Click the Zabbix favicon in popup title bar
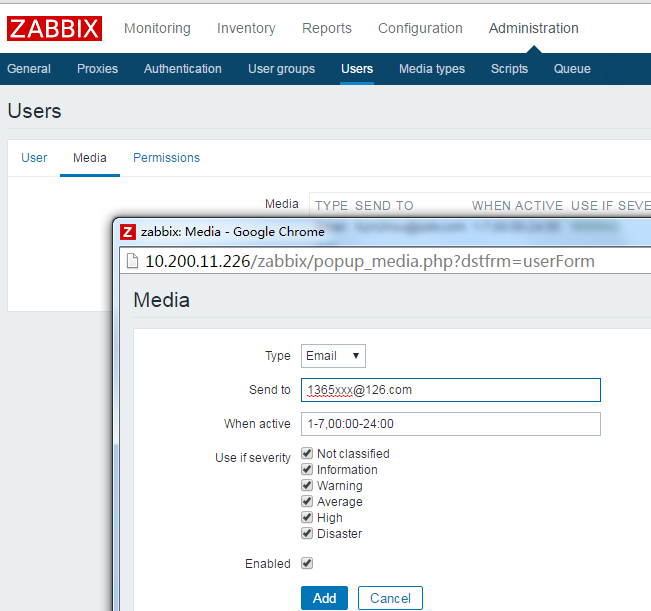Viewport: 651px width, 611px height. pos(128,232)
